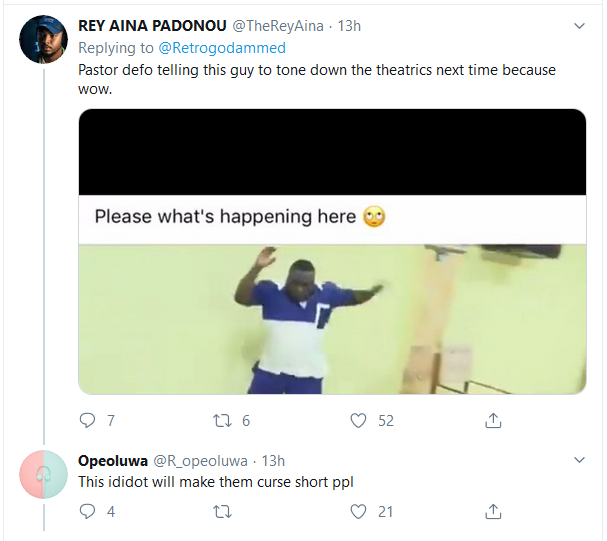Open Opeoluwa's display name profile

point(112,460)
